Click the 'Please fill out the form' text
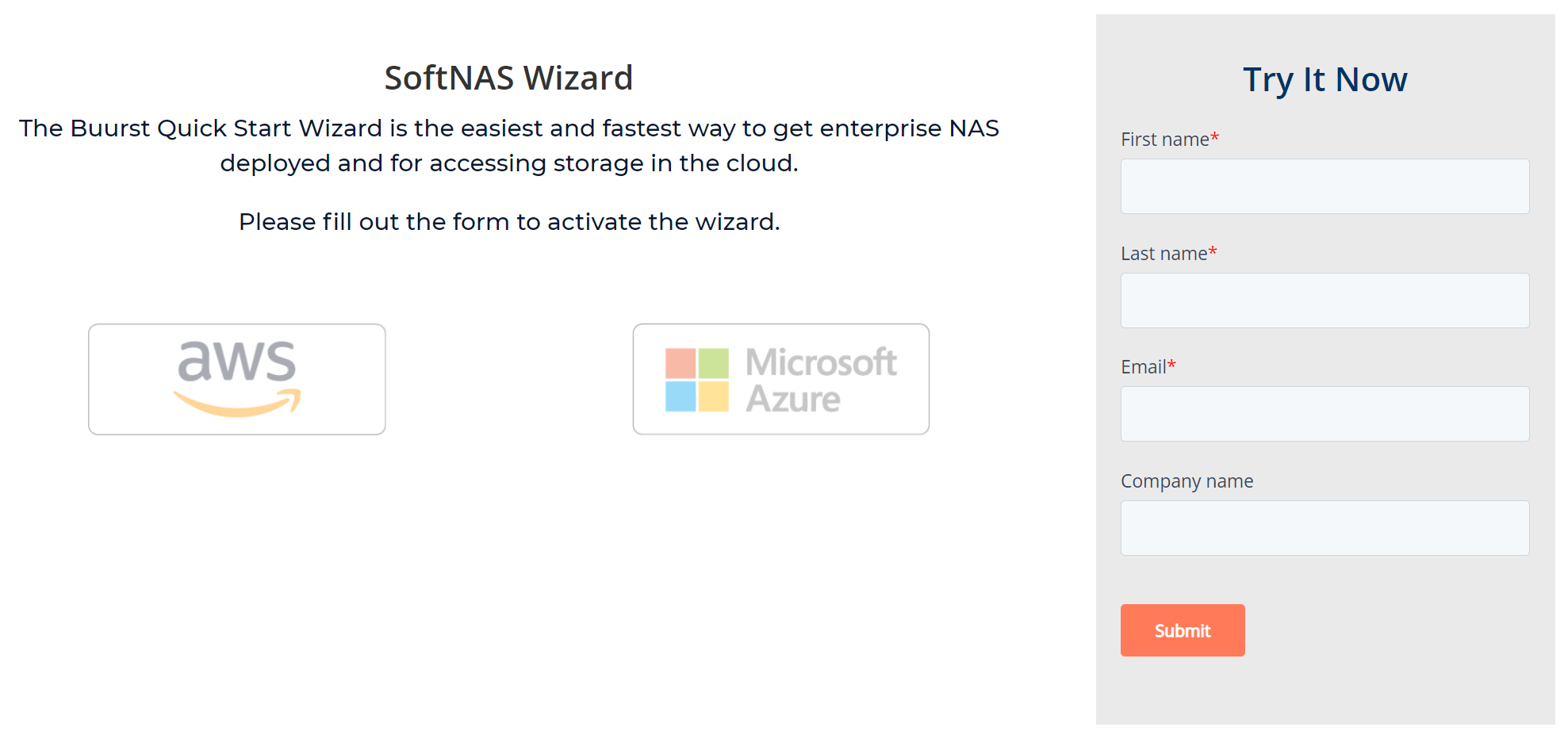Screen dimensions: 1568x735 click(509, 222)
